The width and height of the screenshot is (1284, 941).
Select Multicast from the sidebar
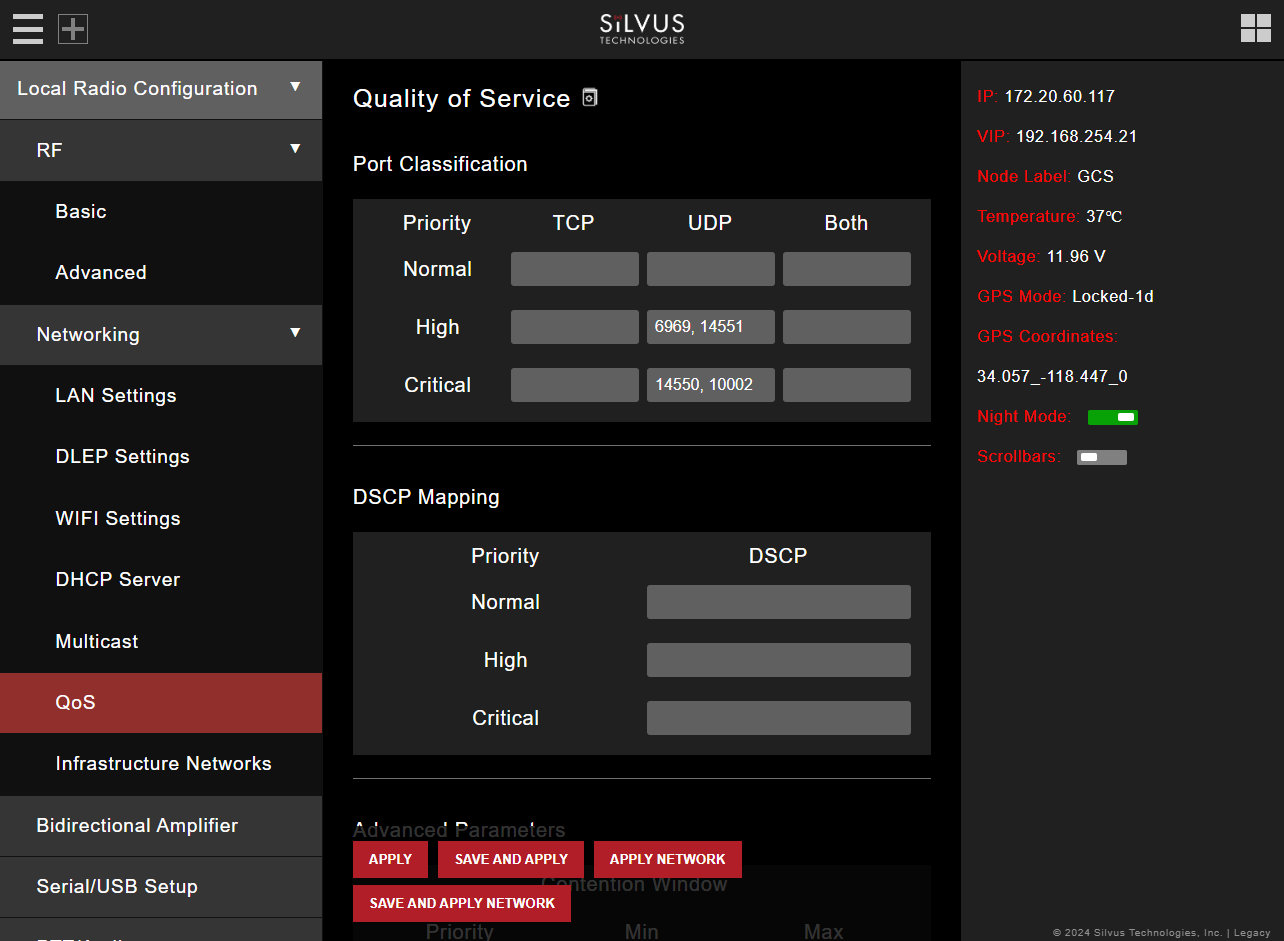(x=96, y=641)
